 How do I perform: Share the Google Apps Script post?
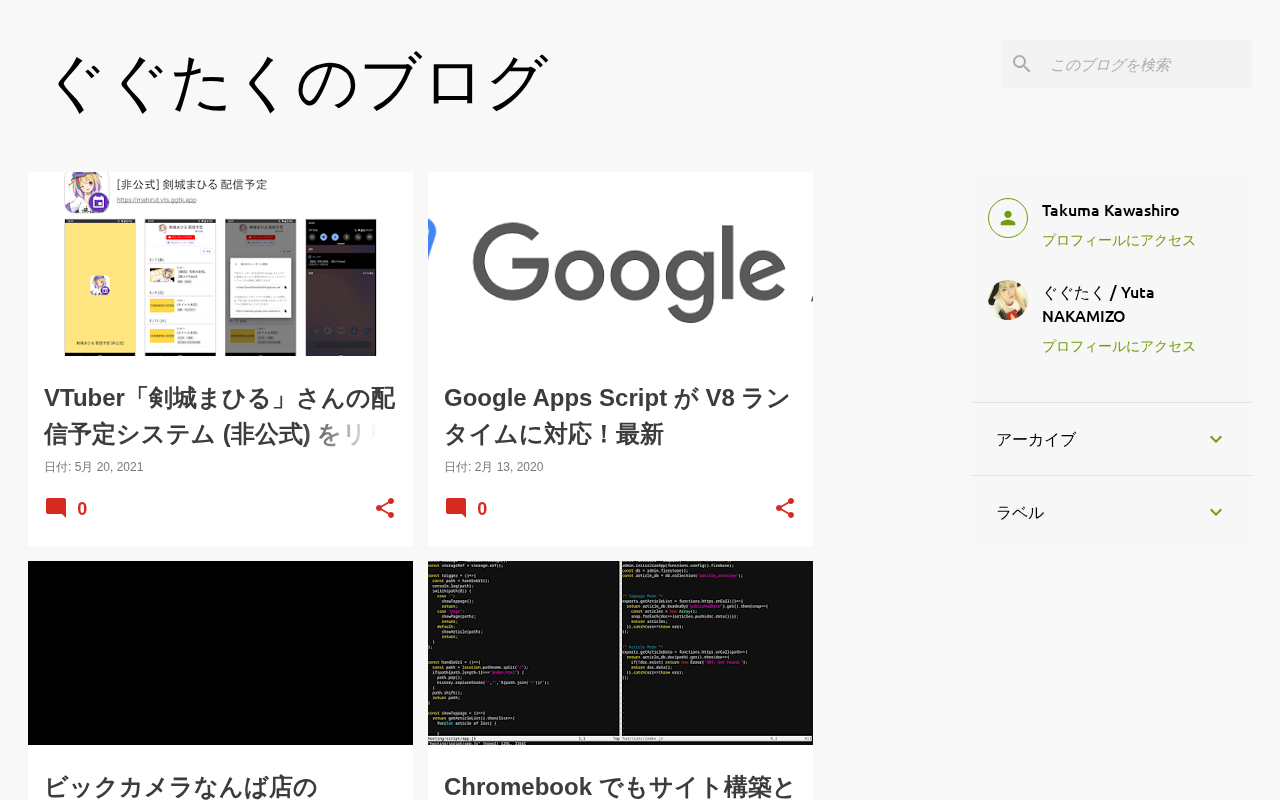[785, 508]
